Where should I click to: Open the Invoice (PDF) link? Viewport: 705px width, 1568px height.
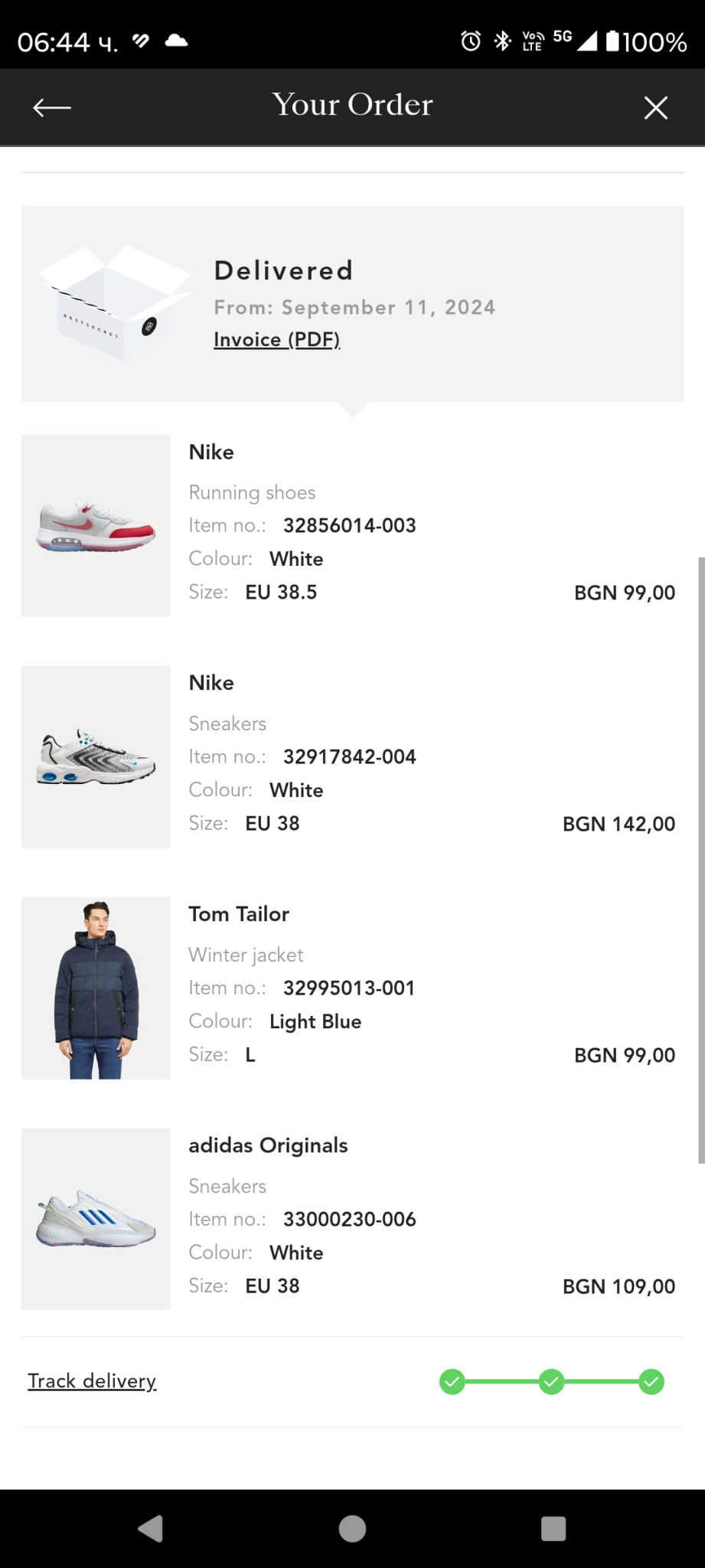pyautogui.click(x=276, y=339)
